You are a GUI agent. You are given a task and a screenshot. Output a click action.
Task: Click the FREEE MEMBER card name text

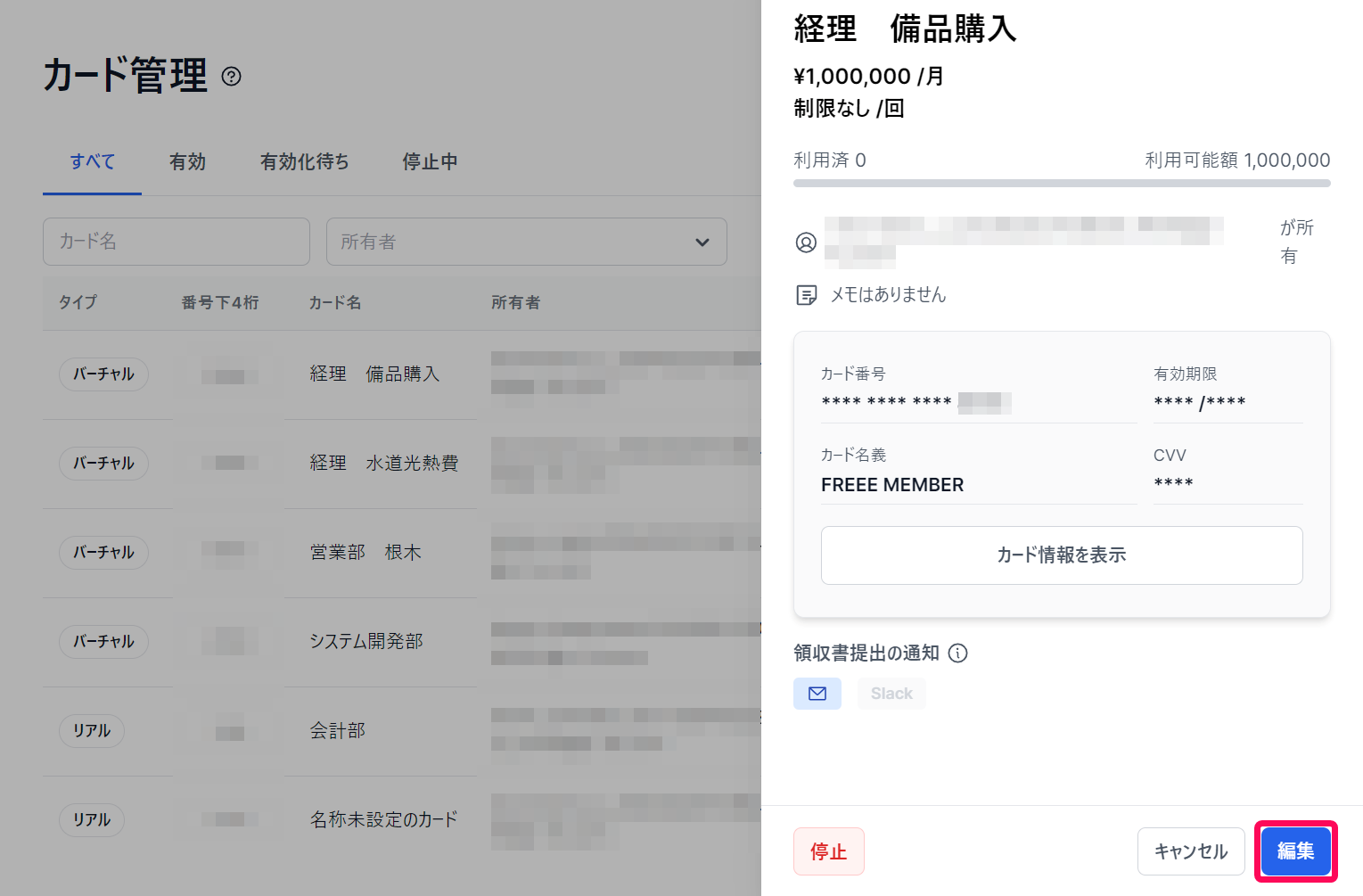coord(892,485)
